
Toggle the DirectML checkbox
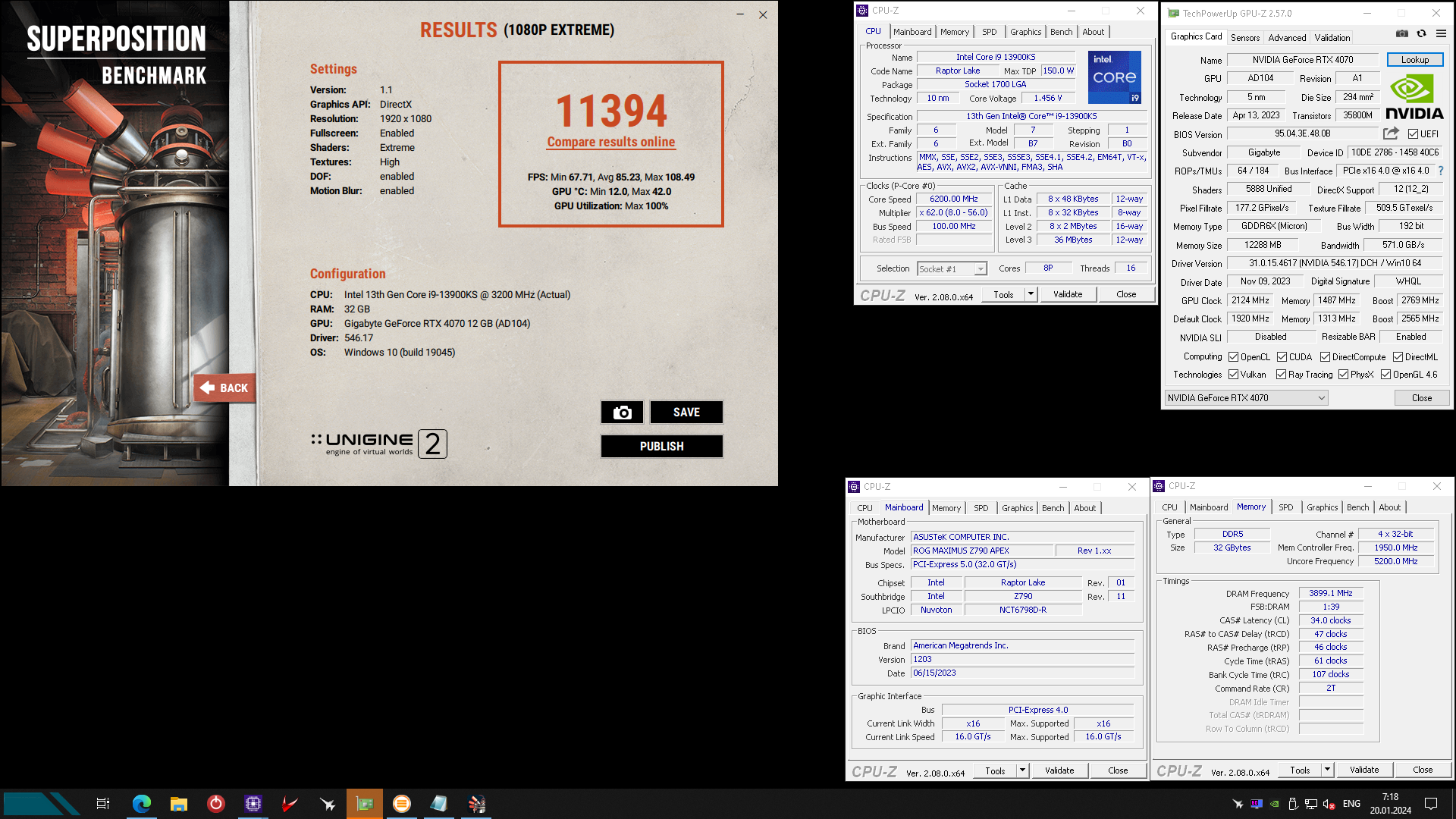point(1398,357)
